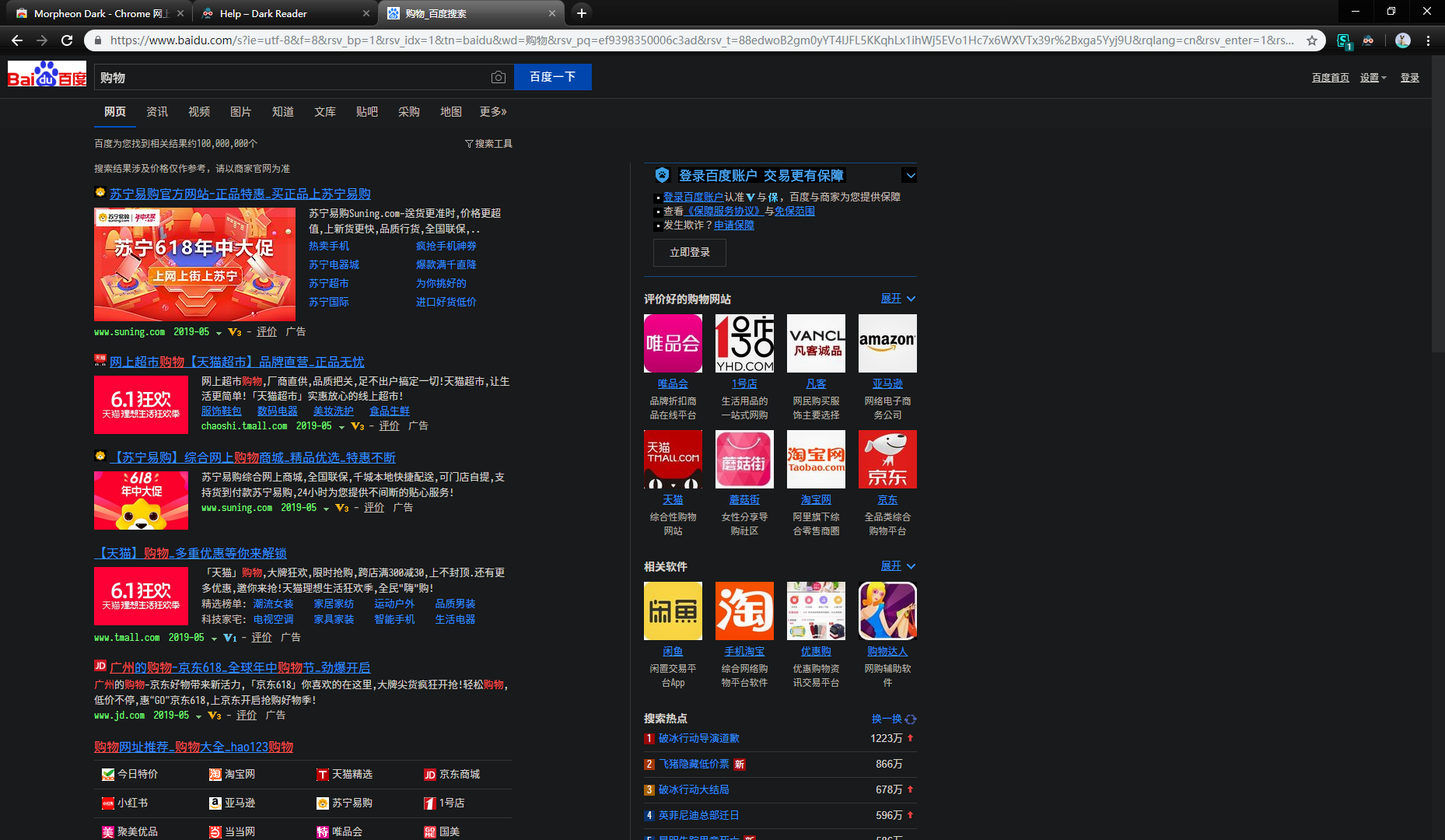
Task: Open the 京东 logo tile
Action: click(x=887, y=459)
